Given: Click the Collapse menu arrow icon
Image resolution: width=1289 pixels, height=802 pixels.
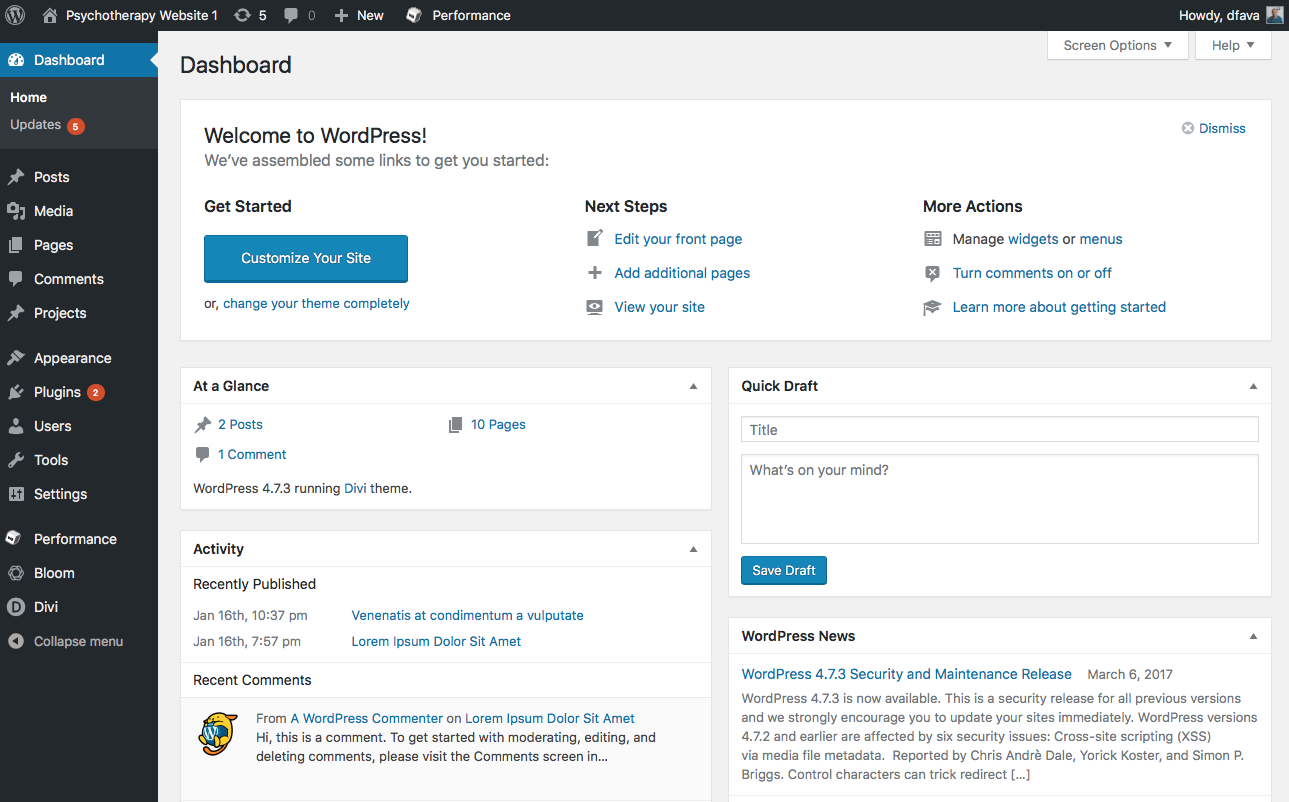Looking at the screenshot, I should 16,641.
